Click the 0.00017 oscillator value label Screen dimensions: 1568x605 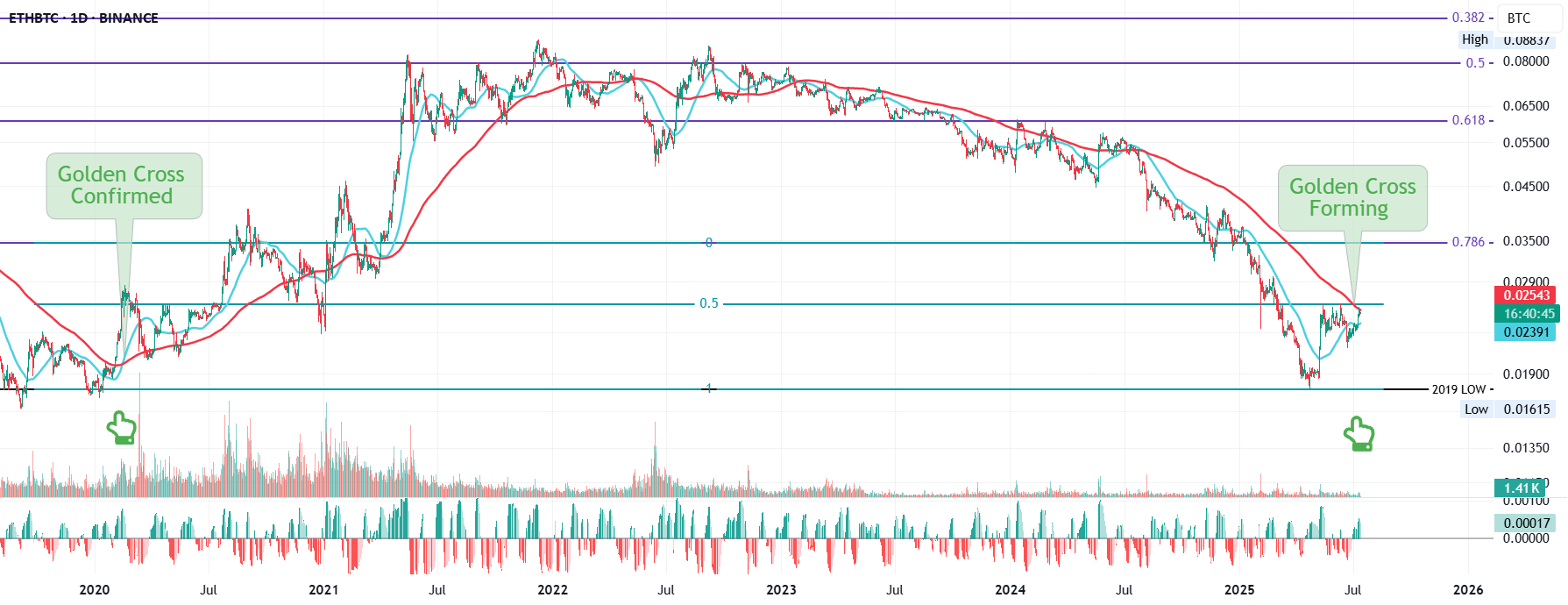pyautogui.click(x=1525, y=523)
